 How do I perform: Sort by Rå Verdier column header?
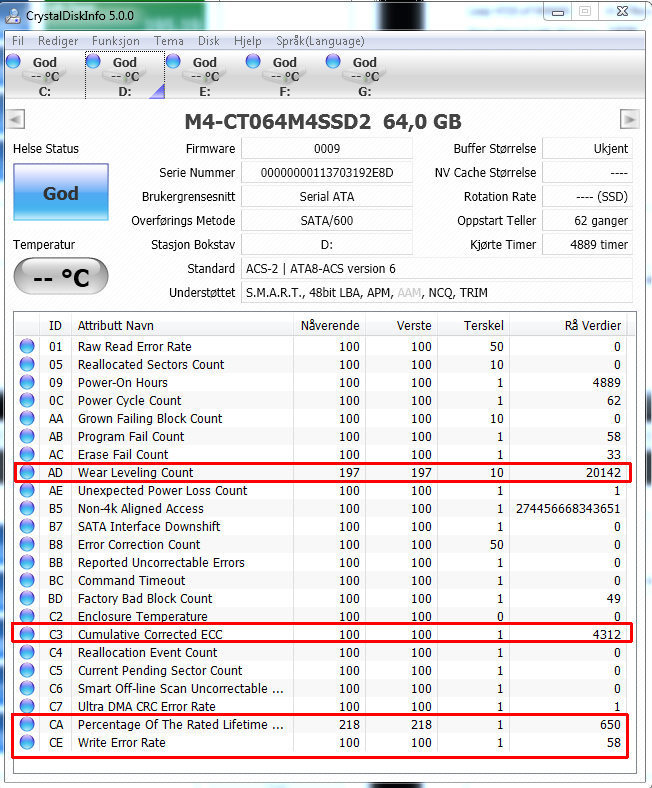569,326
